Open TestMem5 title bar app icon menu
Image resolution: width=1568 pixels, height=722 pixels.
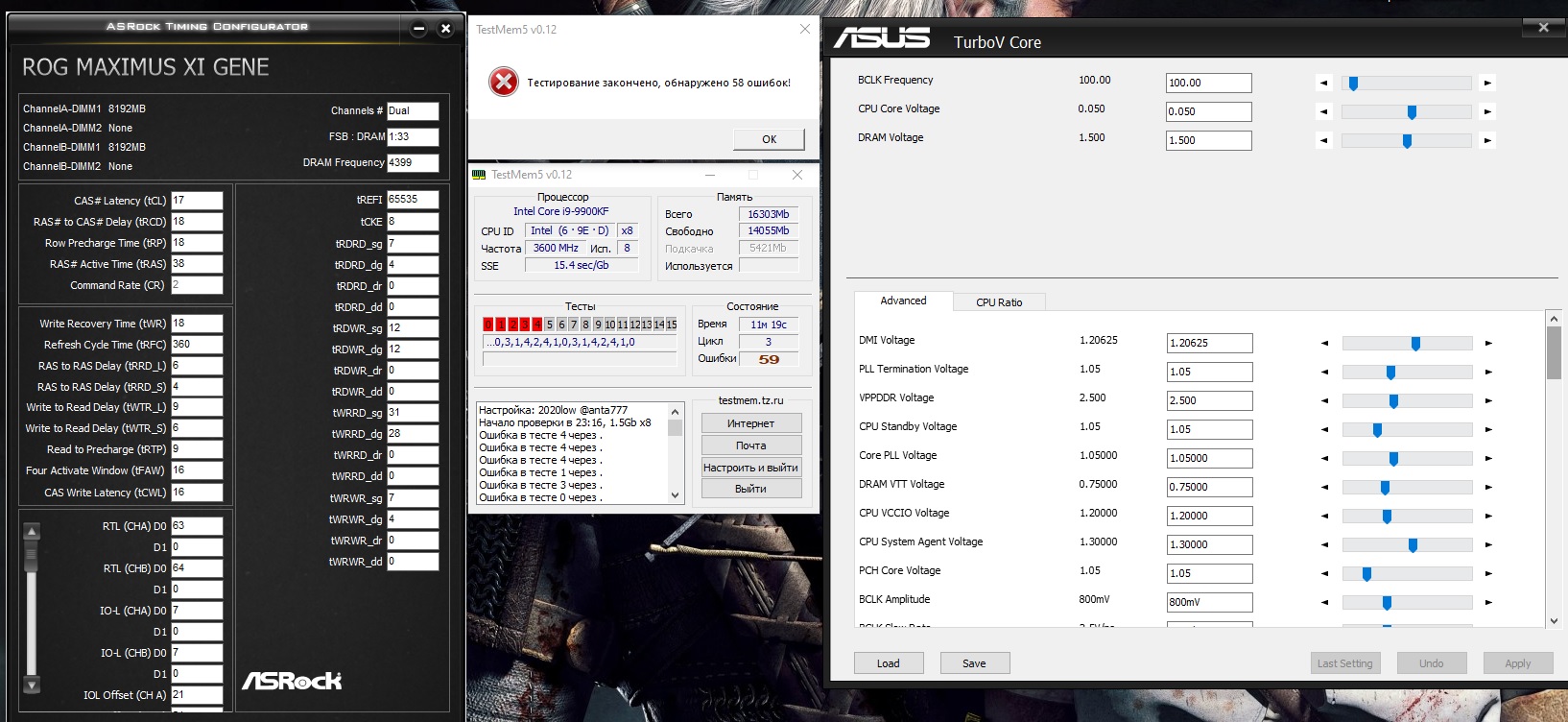tap(479, 175)
